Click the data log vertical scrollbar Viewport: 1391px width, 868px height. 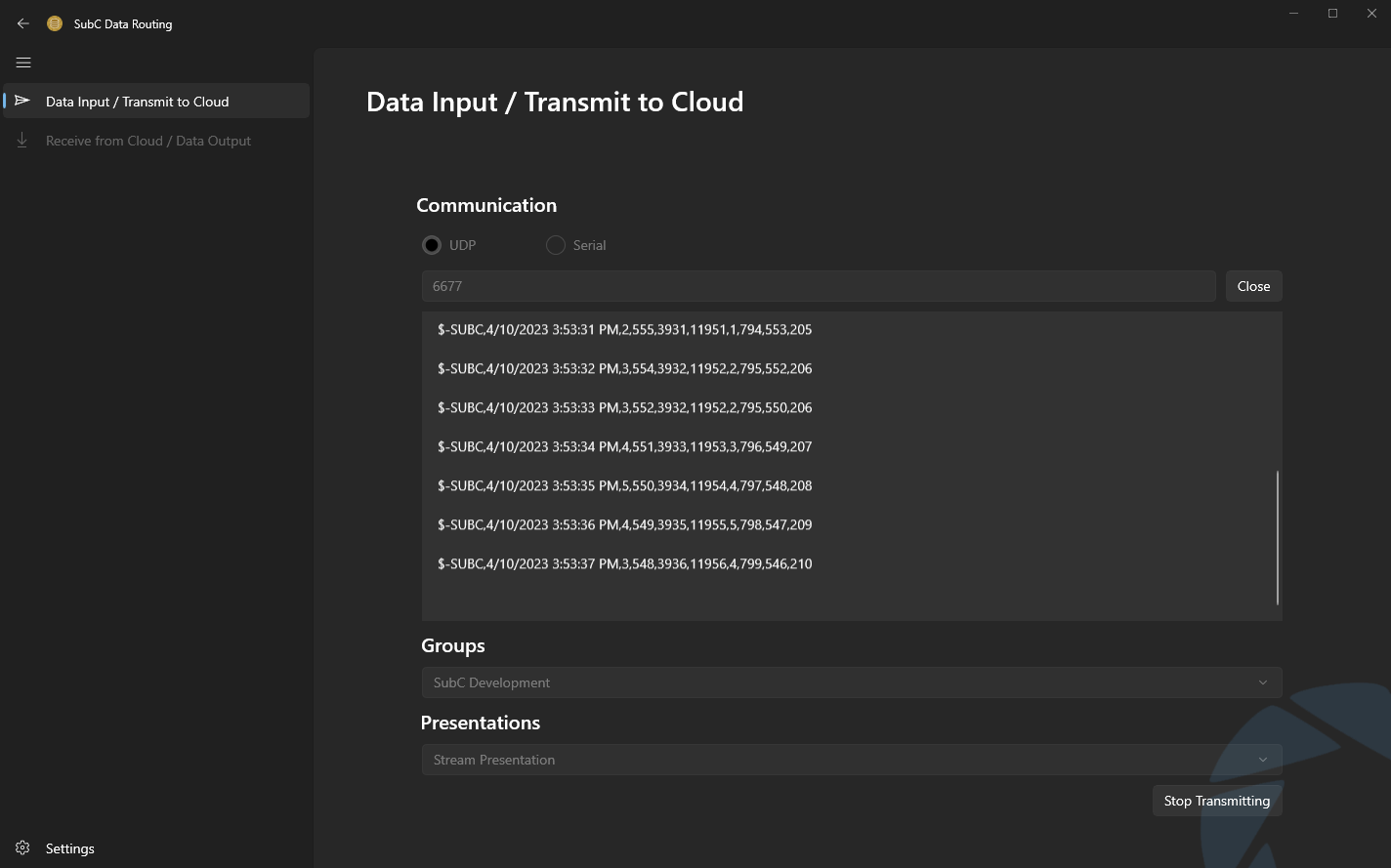pos(1277,537)
